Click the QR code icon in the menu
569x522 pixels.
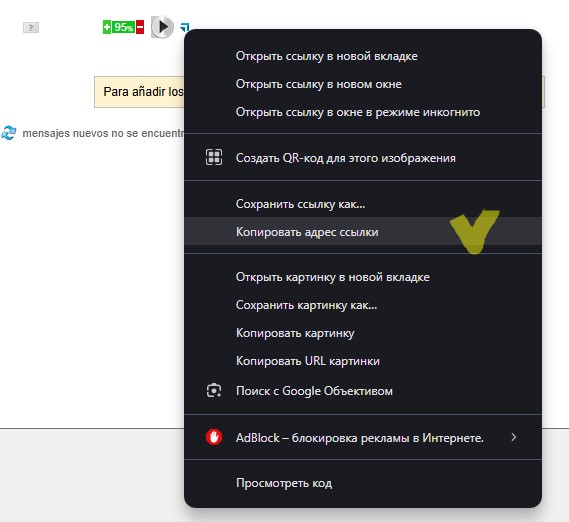pyautogui.click(x=214, y=158)
